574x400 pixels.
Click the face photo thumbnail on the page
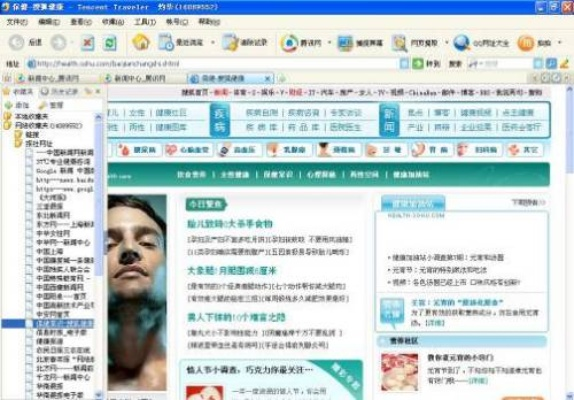click(137, 292)
